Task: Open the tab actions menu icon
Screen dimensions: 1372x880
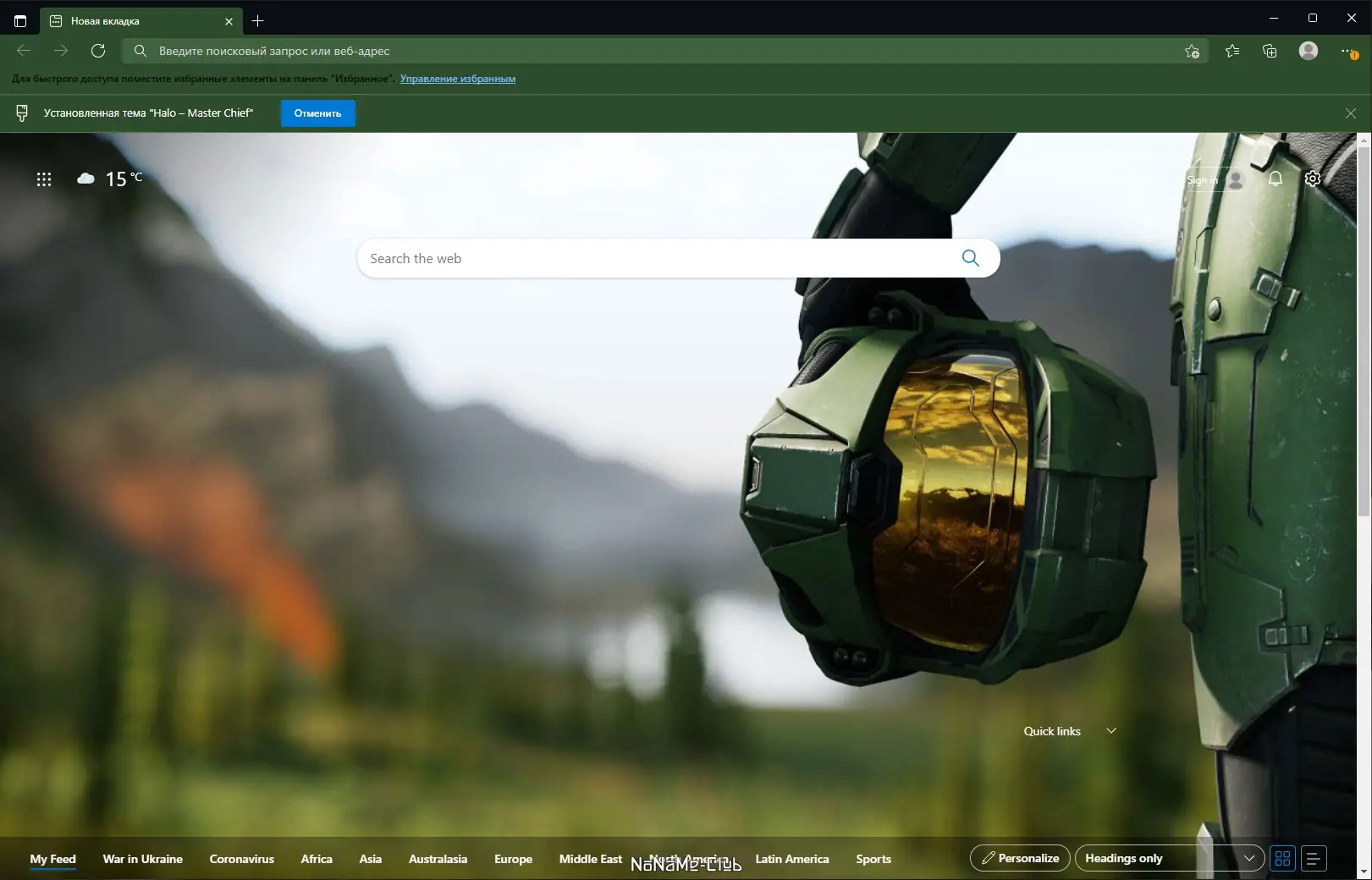Action: point(20,21)
